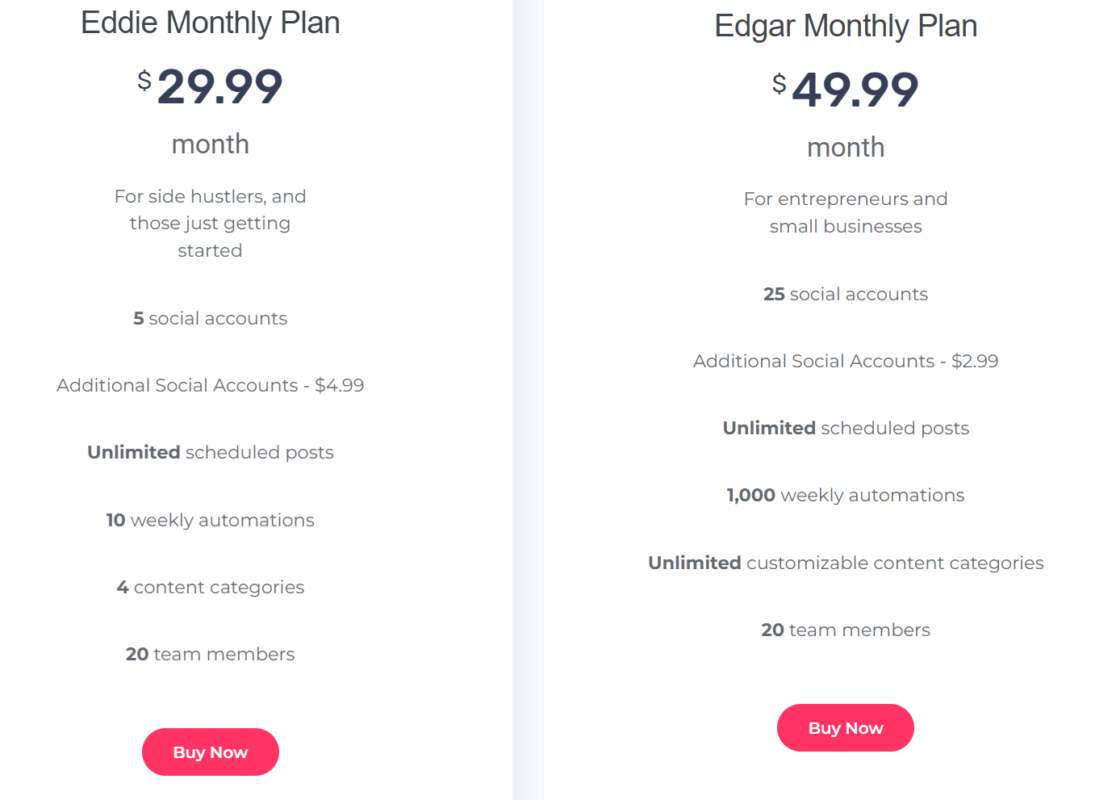
Task: Click 'Unlimited scheduled posts' in Edgar plan
Action: (x=846, y=428)
